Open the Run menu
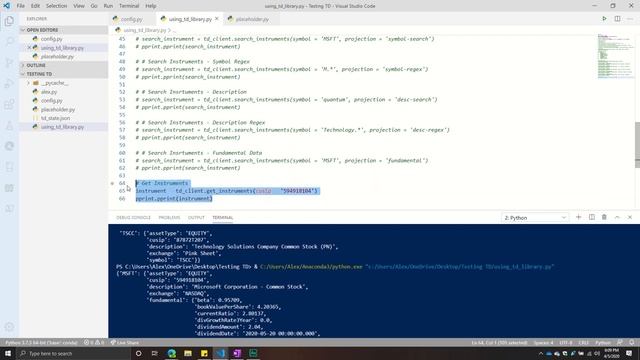The image size is (640, 360). [x=108, y=6]
